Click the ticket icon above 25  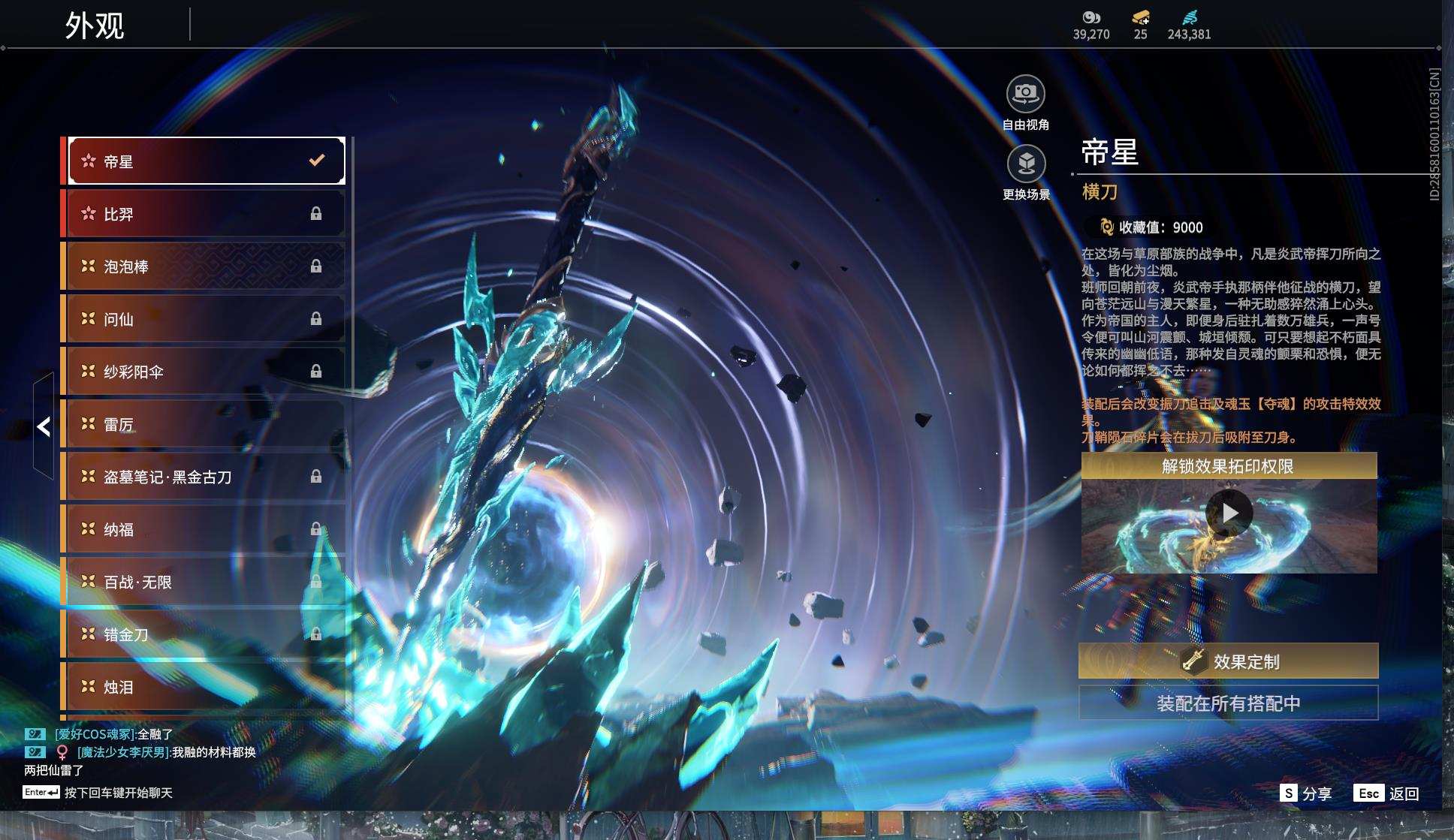pos(1141,17)
